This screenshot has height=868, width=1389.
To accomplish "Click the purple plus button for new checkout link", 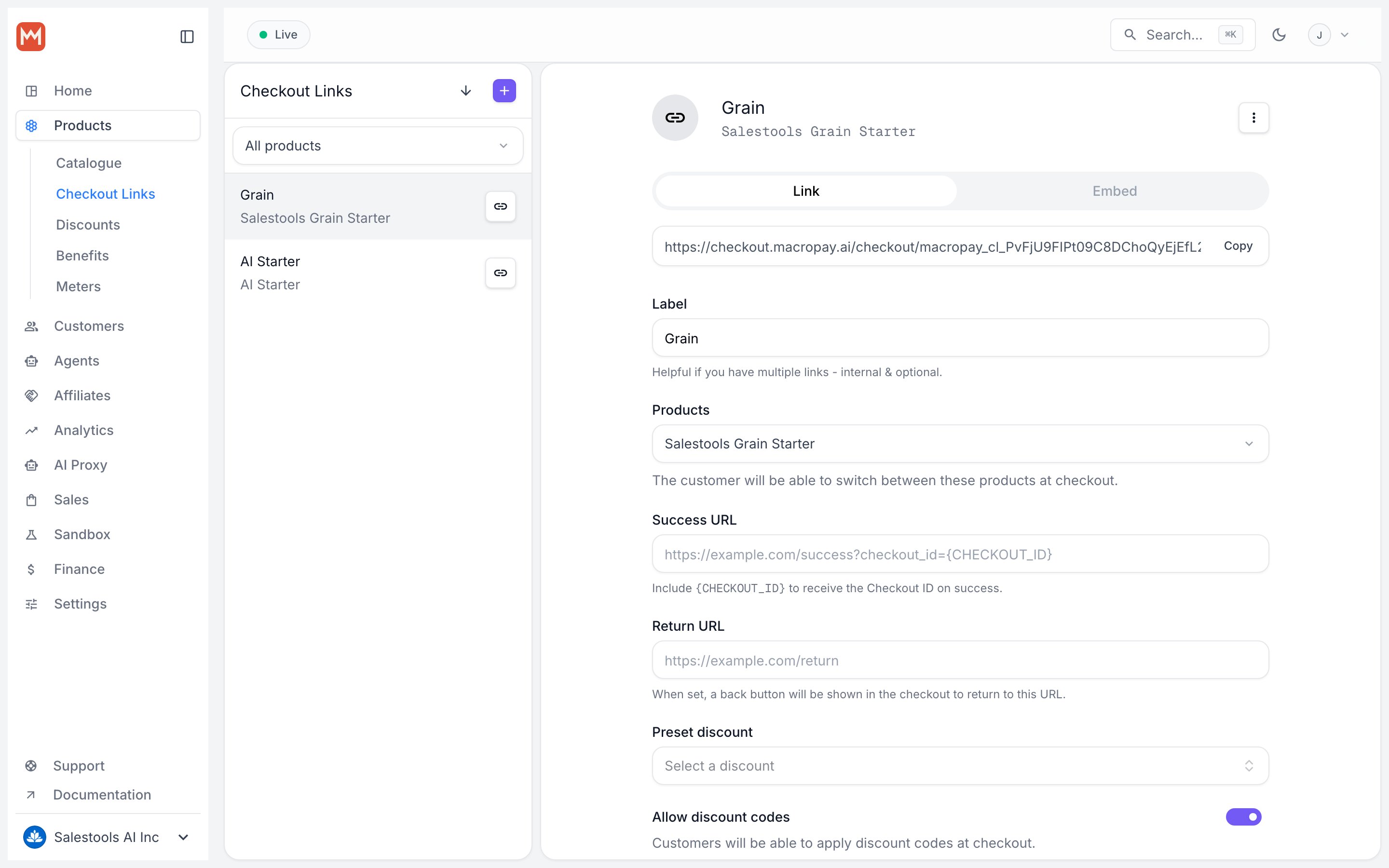I will [504, 91].
